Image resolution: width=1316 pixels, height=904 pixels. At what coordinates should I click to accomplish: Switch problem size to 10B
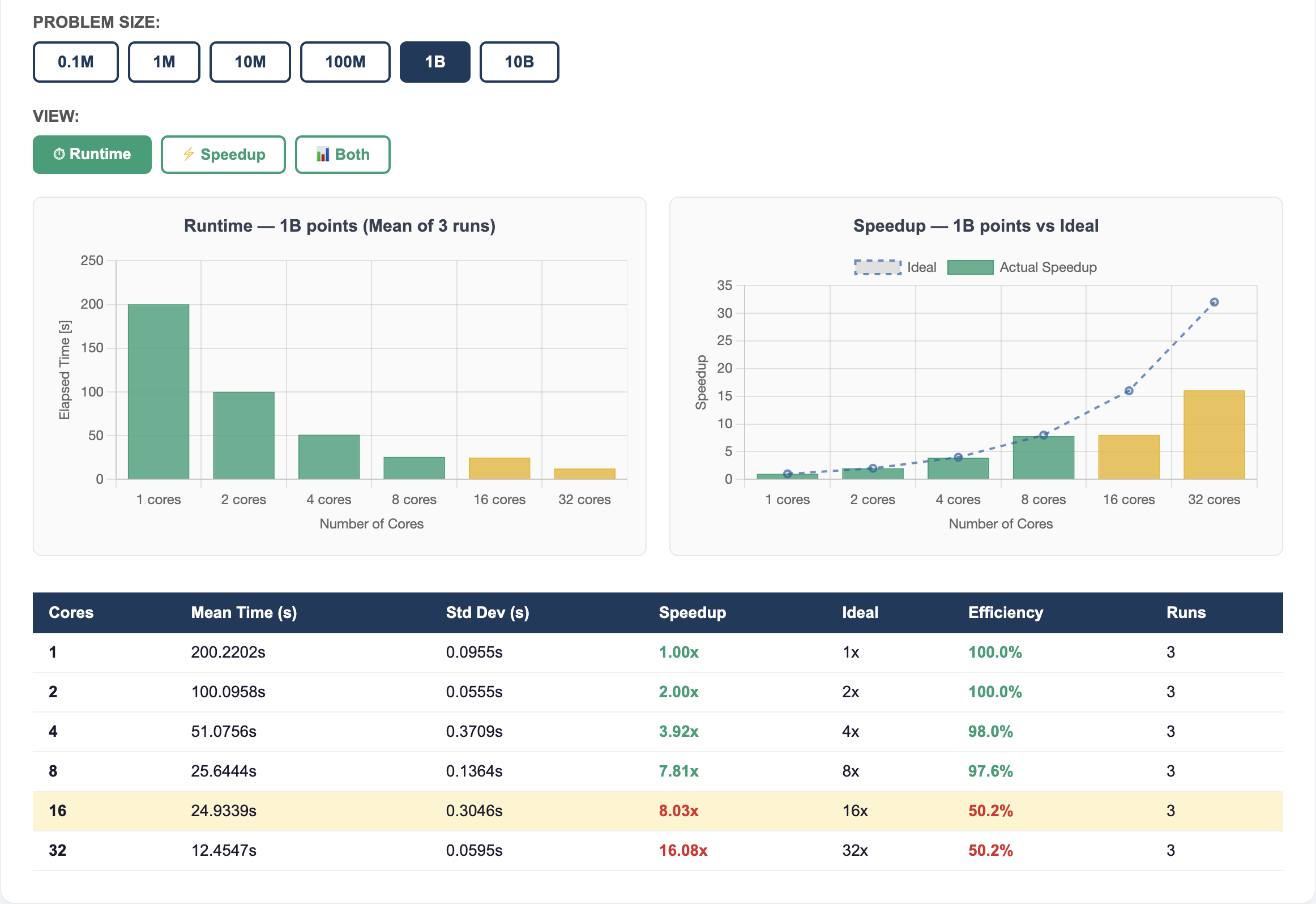coord(519,62)
